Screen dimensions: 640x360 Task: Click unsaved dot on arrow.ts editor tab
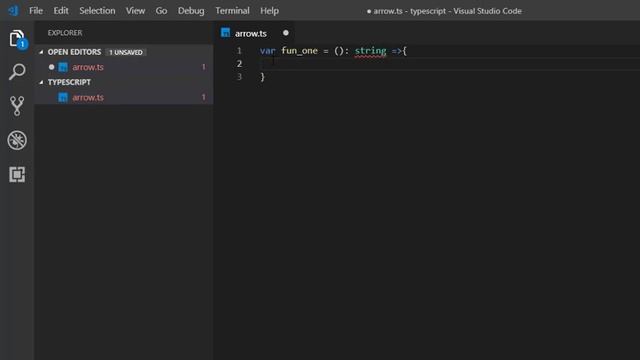click(x=286, y=33)
